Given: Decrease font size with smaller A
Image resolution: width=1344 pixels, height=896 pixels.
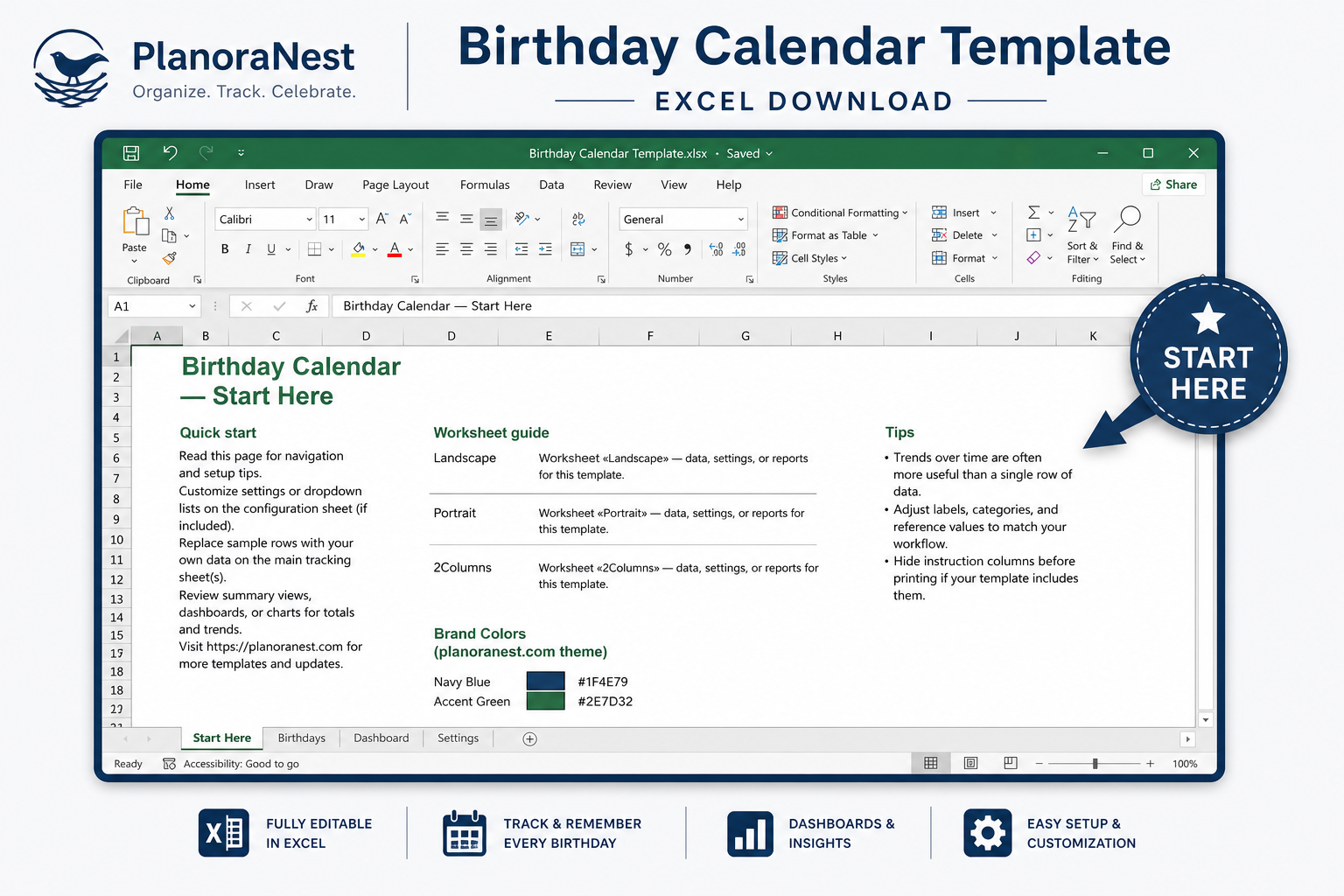Looking at the screenshot, I should point(405,219).
